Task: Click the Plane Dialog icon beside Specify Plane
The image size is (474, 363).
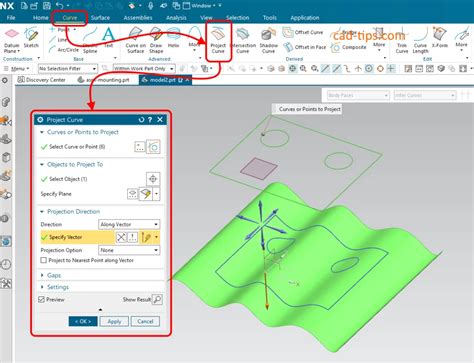Action: 133,194
